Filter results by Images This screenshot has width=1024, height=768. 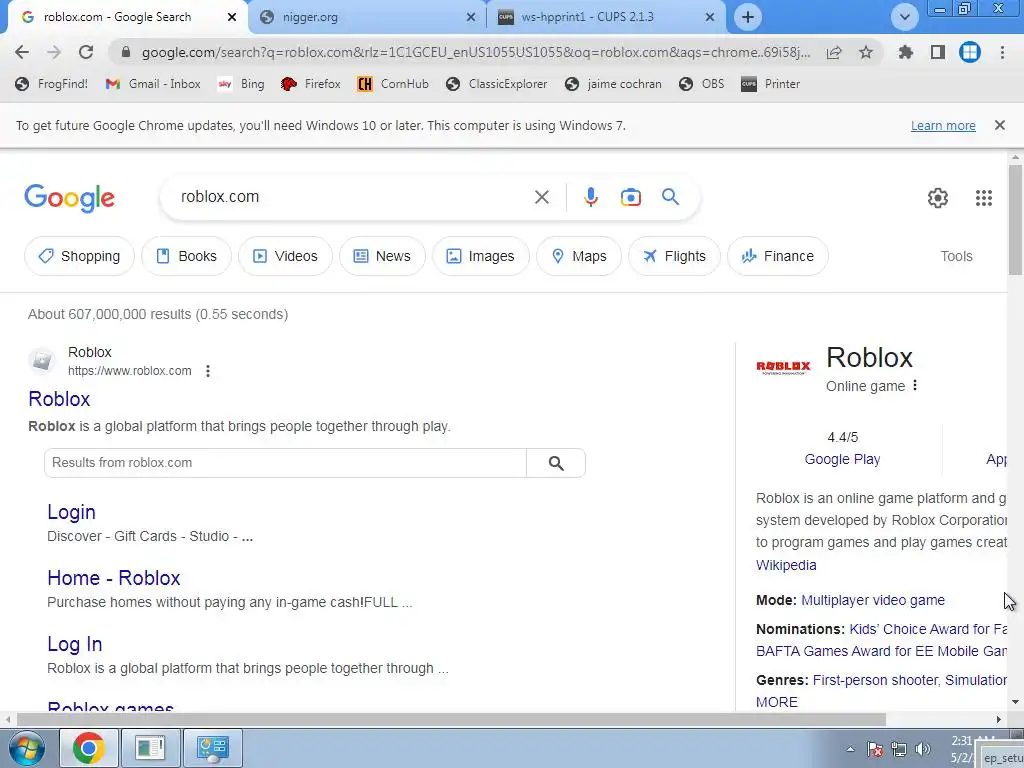click(x=481, y=256)
